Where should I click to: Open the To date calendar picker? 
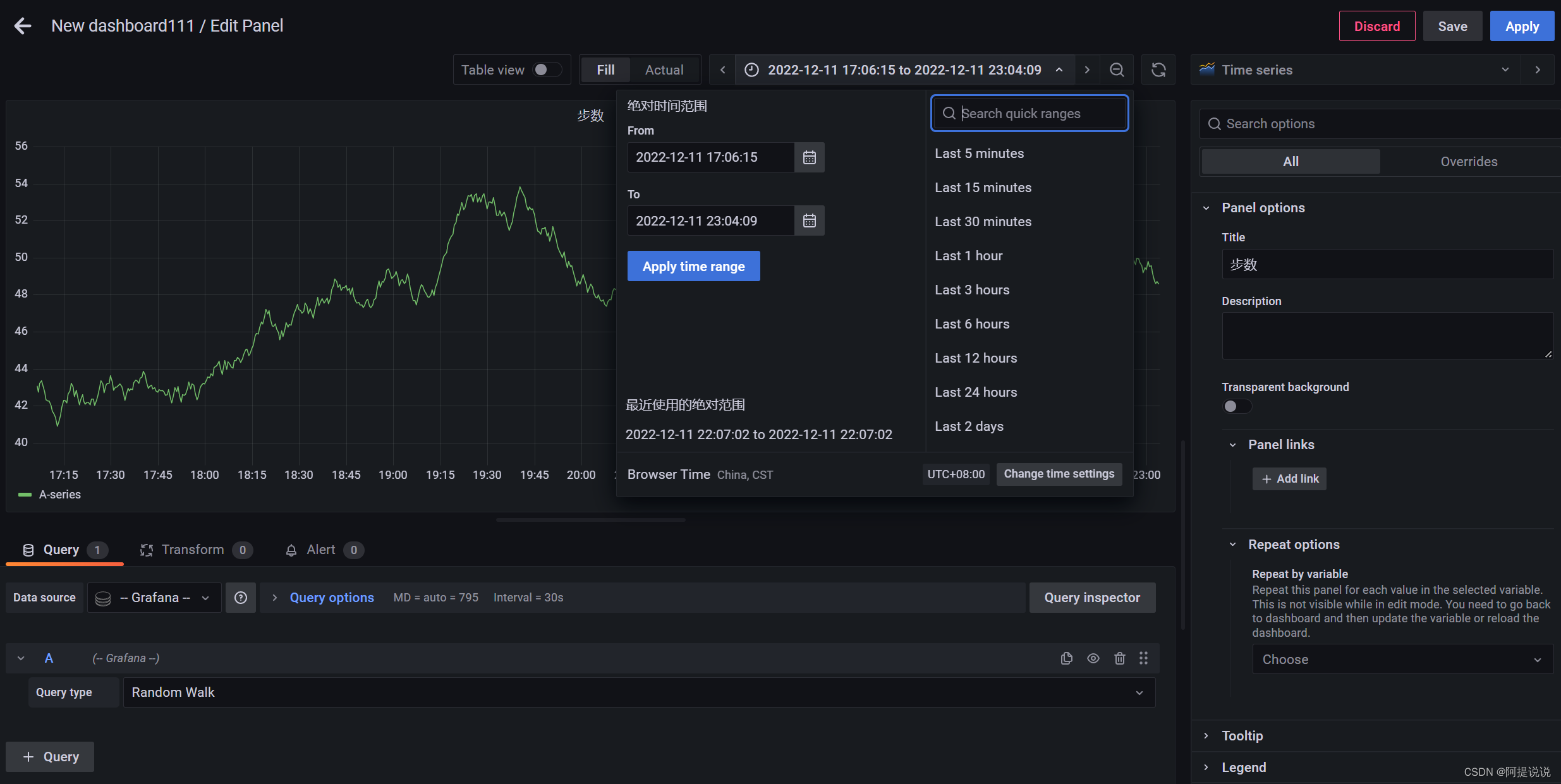coord(809,221)
